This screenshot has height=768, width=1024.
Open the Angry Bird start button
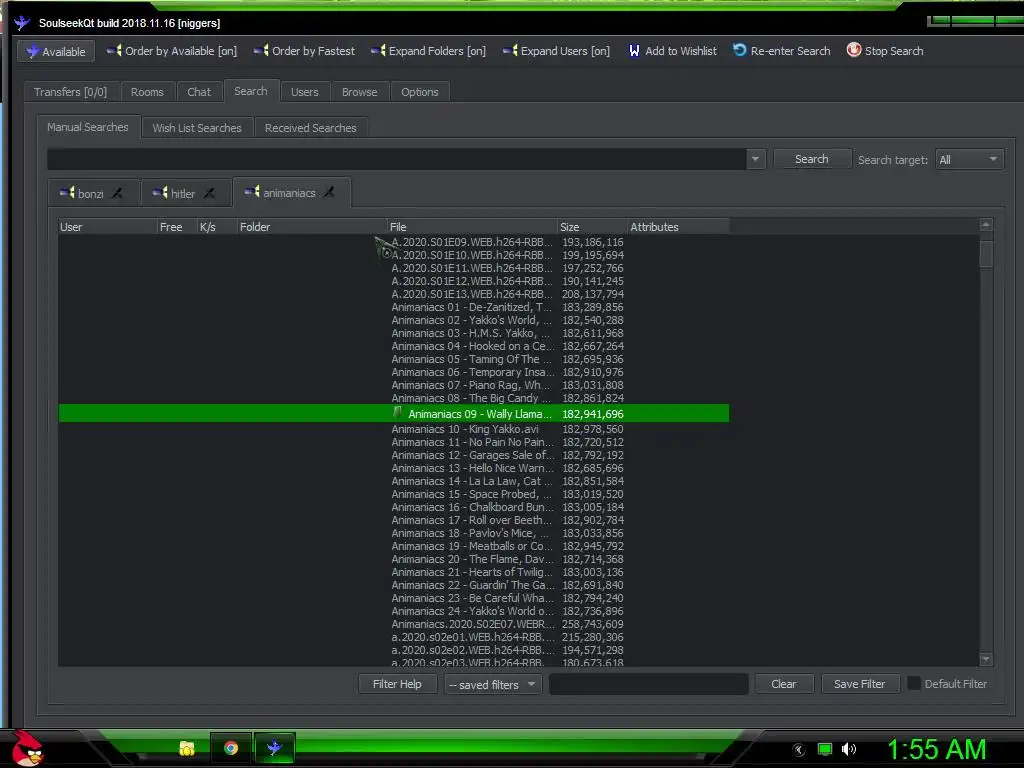26,748
